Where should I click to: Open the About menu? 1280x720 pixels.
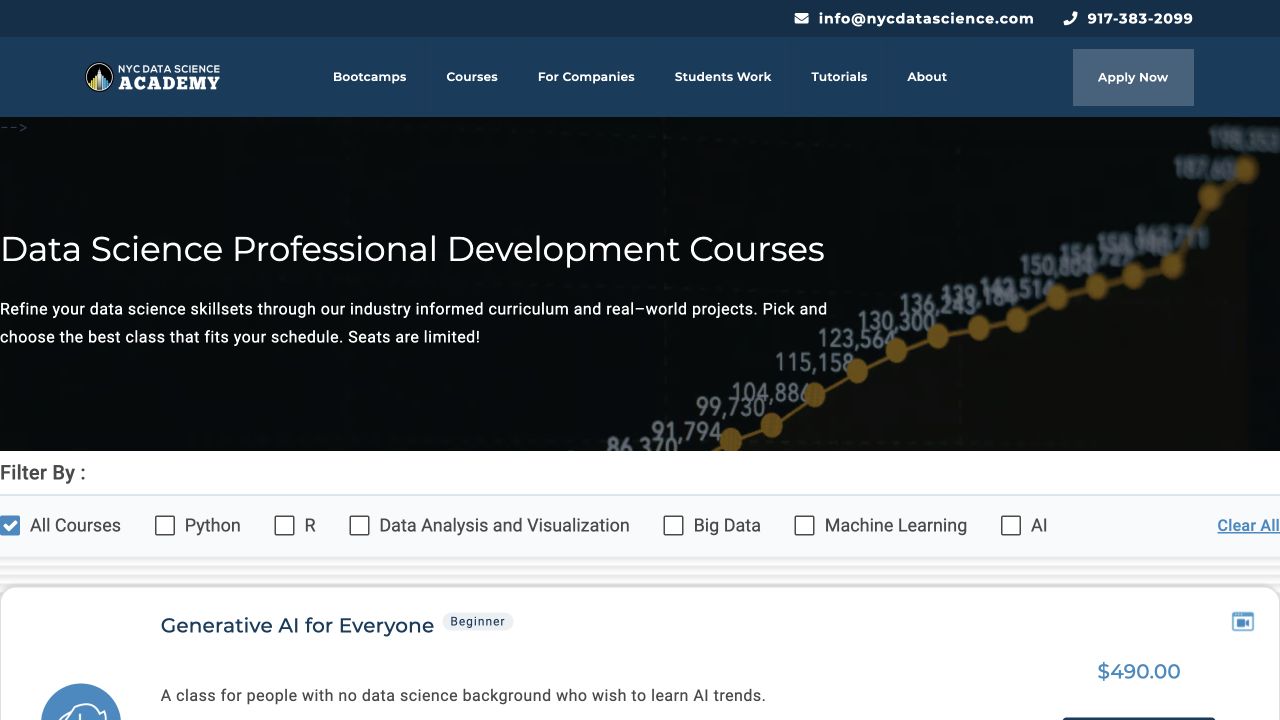click(927, 77)
